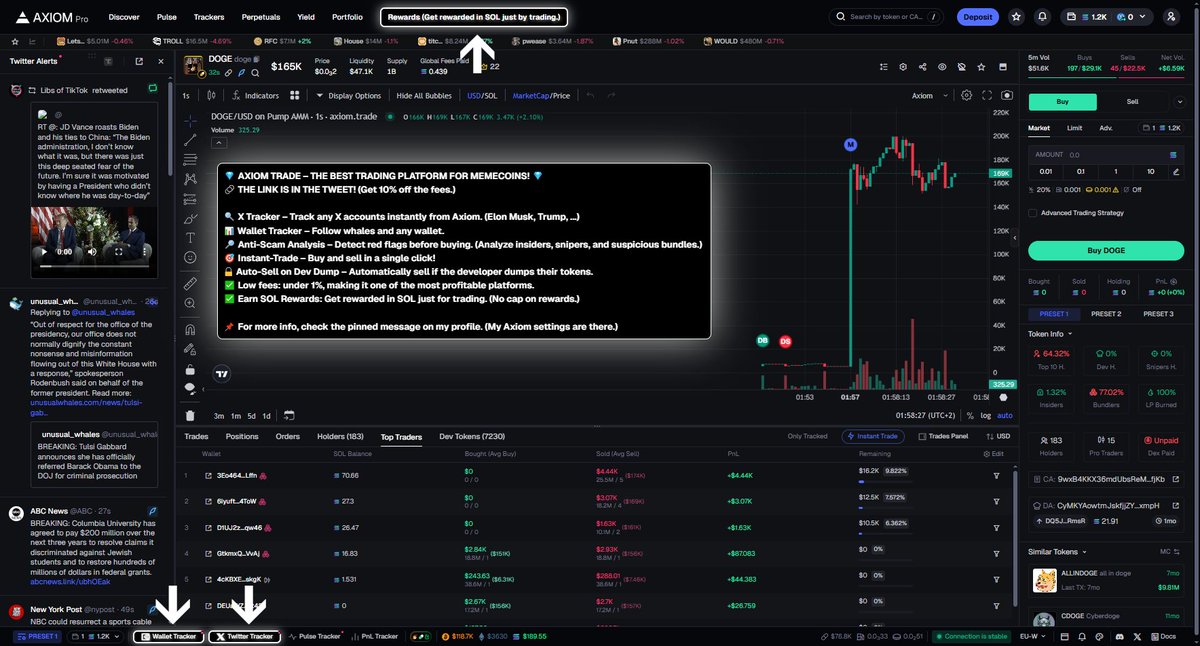The width and height of the screenshot is (1200, 646).
Task: Open the chart layout grid icon
Action: point(295,96)
